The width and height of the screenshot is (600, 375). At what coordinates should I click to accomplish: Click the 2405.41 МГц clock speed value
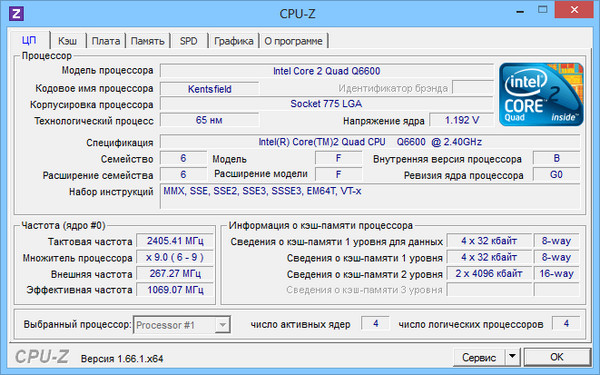point(175,241)
